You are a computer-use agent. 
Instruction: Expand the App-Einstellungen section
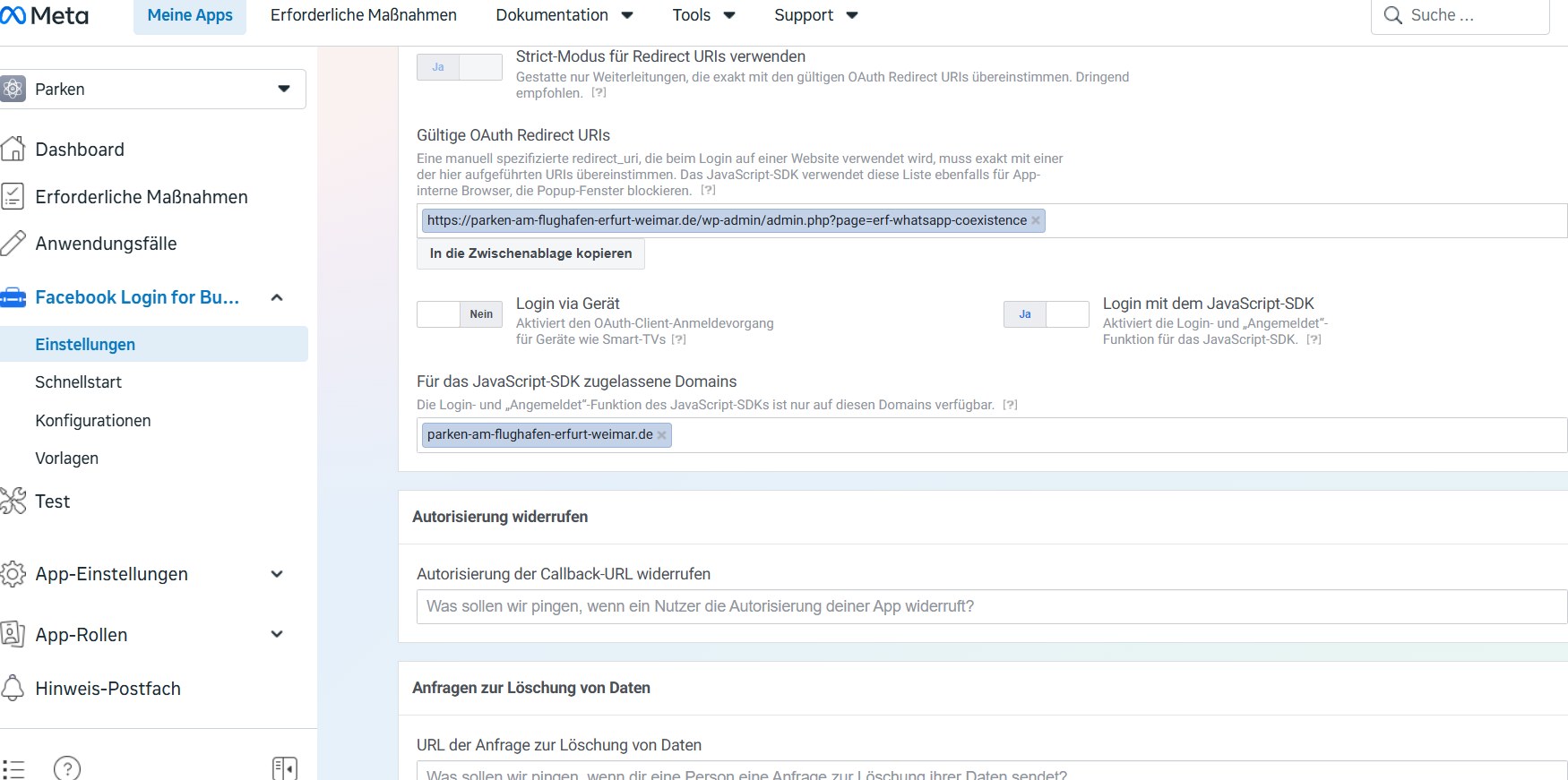(x=277, y=574)
